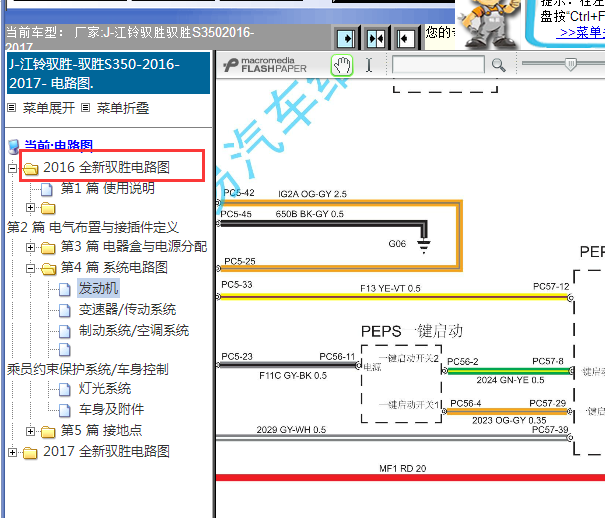This screenshot has width=605, height=518.
Task: Click the 2029 GY-WH 0.5 wire label
Action: point(291,430)
